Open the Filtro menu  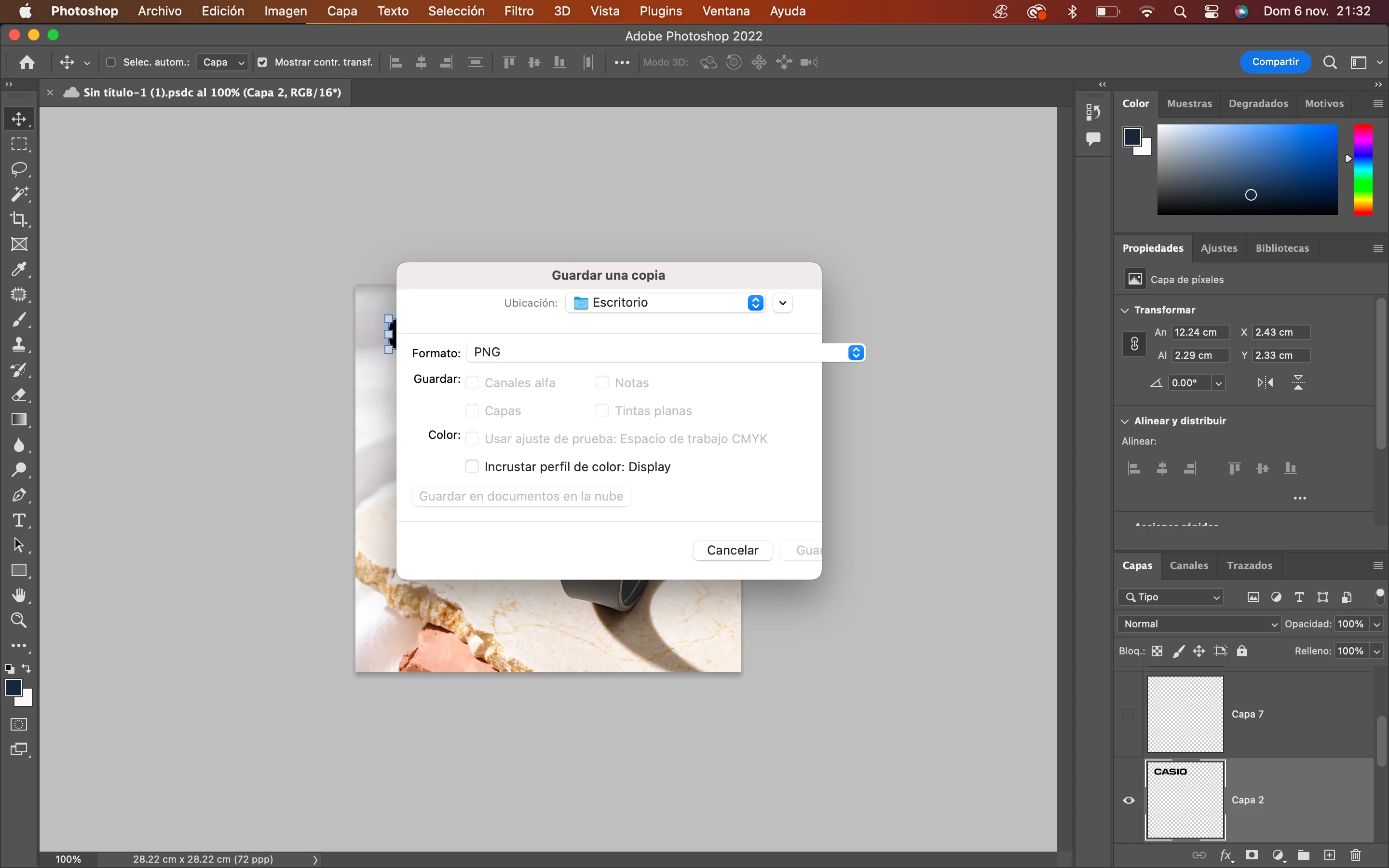tap(518, 11)
